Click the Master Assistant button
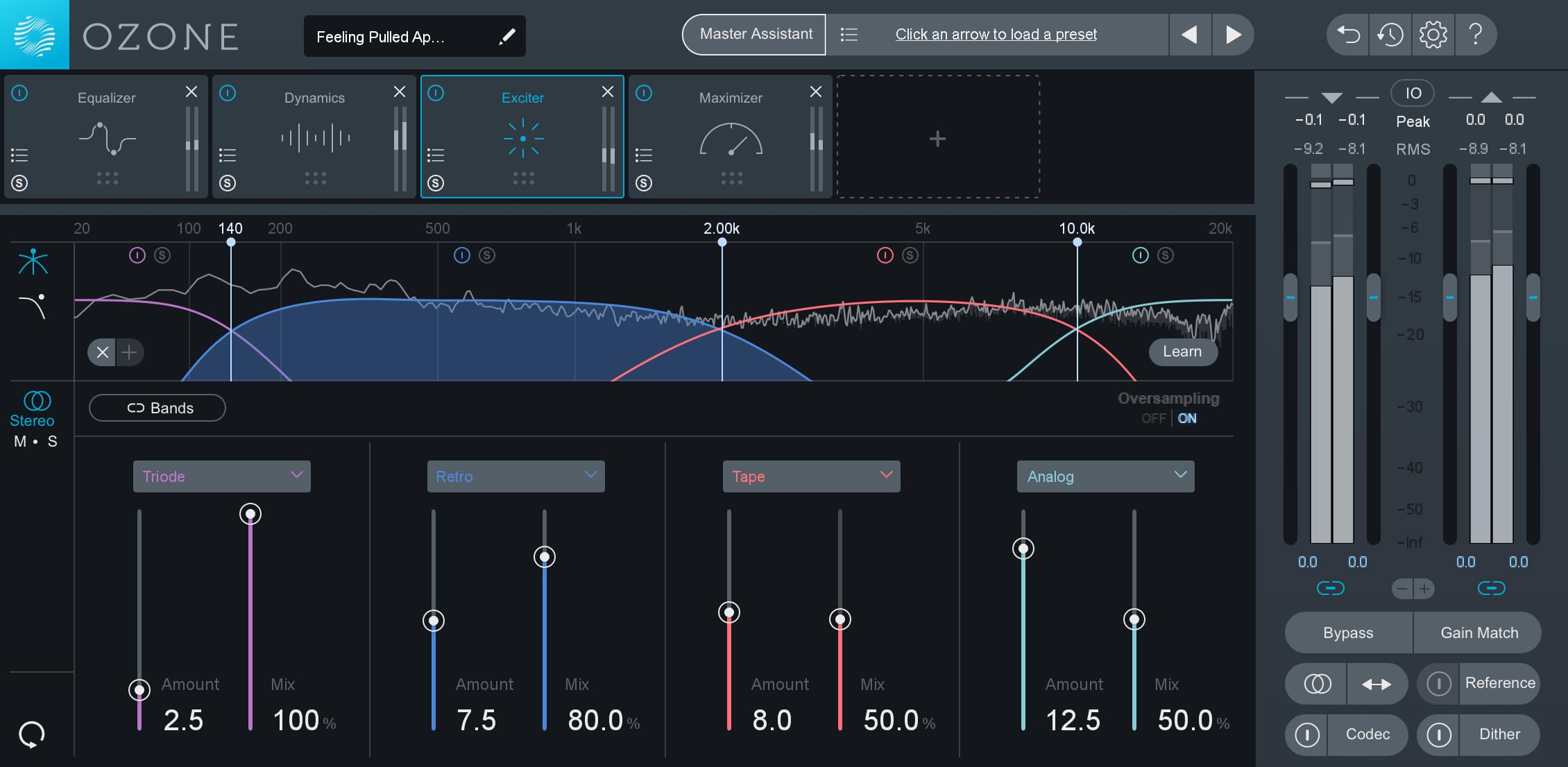The image size is (1568, 767). coord(755,35)
